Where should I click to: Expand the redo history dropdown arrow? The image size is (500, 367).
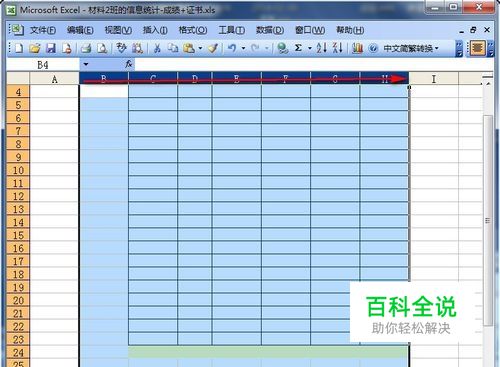(267, 48)
